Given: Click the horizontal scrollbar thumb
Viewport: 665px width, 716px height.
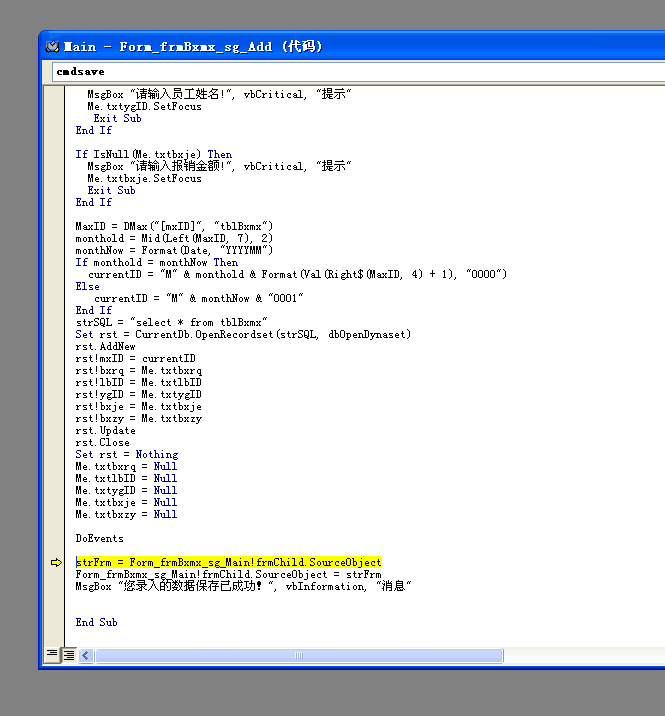Looking at the screenshot, I should click(299, 656).
